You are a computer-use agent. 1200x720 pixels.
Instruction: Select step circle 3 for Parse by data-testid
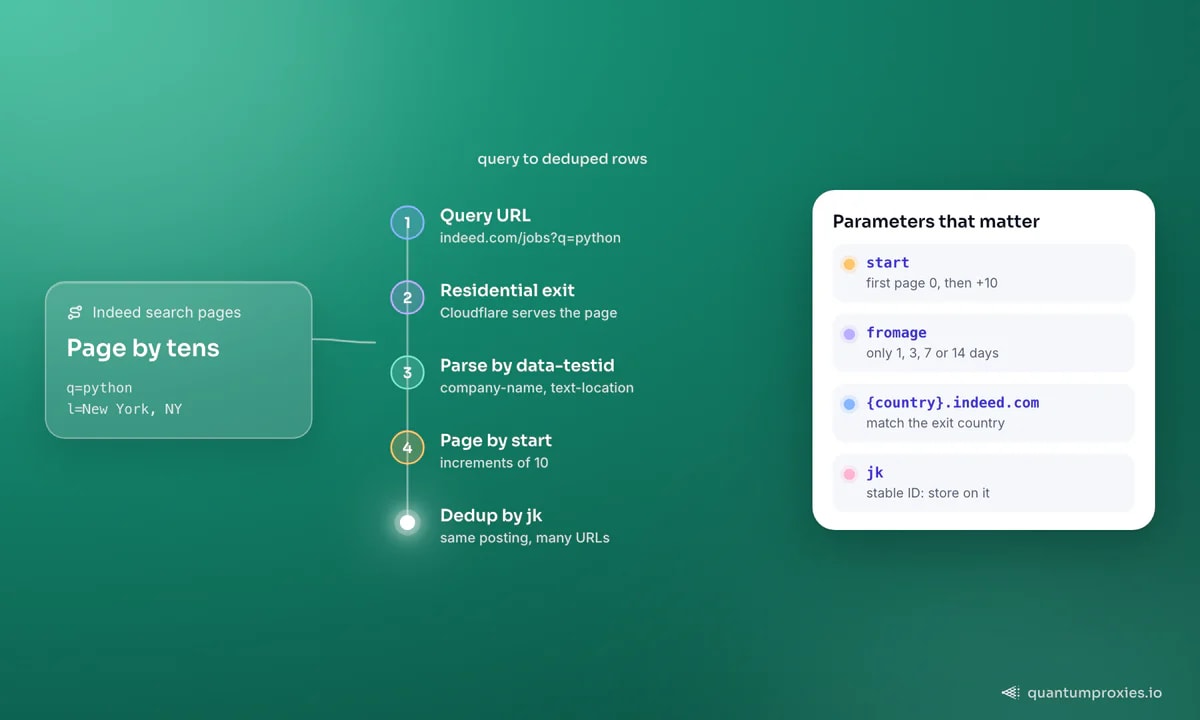click(407, 372)
